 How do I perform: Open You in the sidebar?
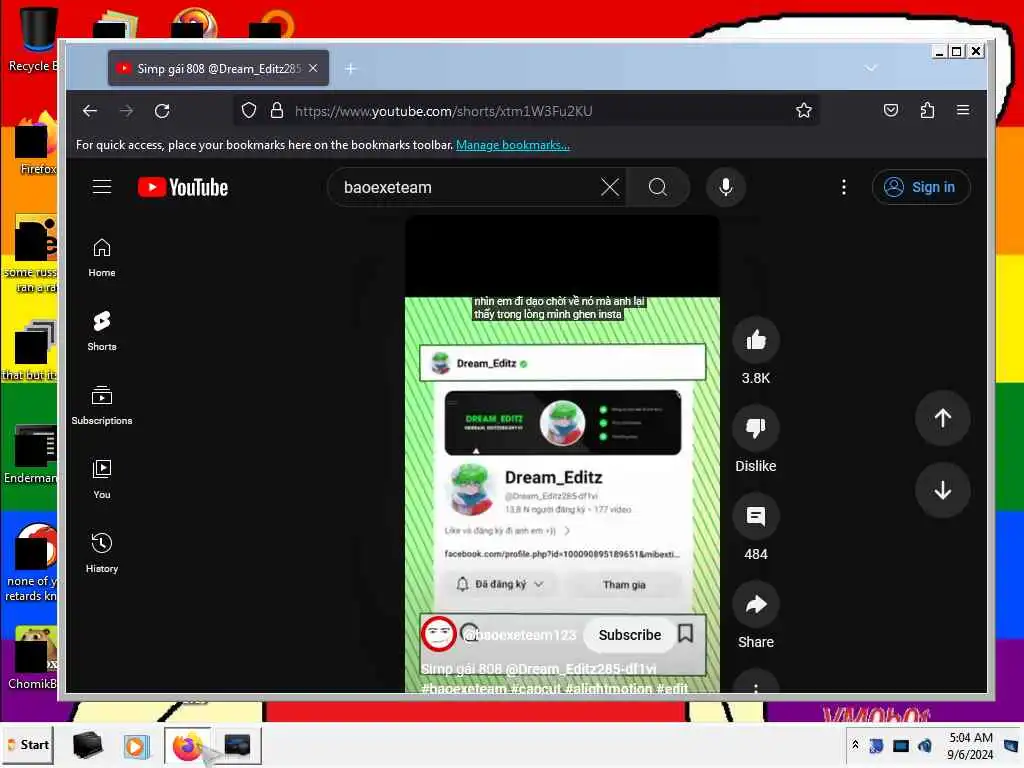click(102, 479)
